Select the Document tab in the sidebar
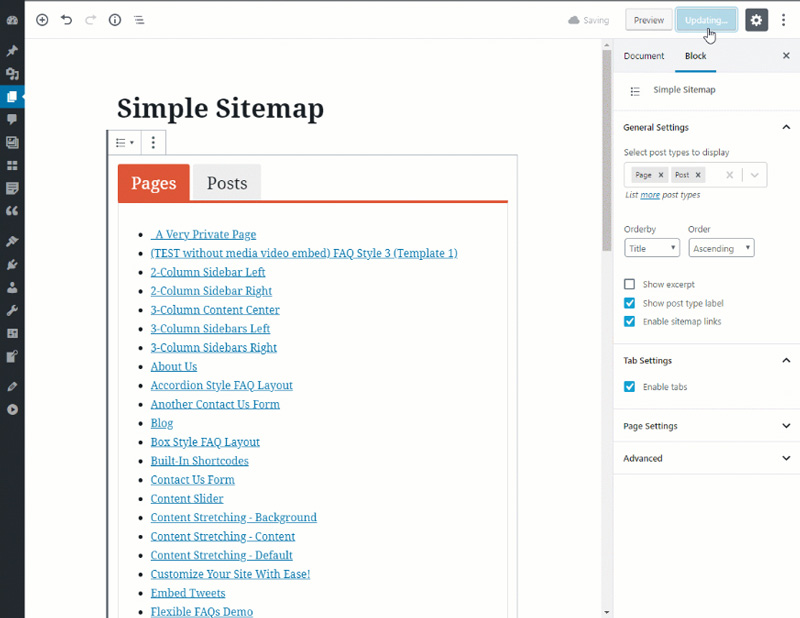The image size is (800, 618). tap(644, 56)
